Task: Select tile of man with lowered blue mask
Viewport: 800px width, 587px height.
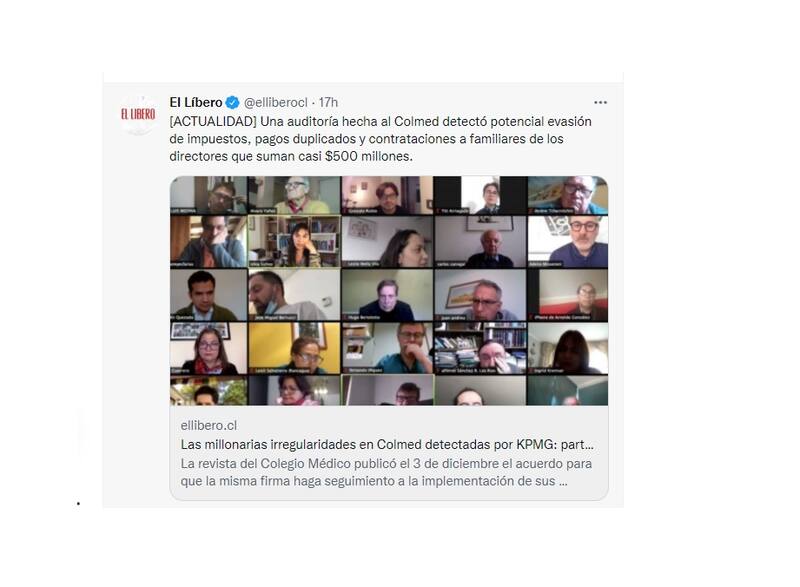Action: click(294, 295)
